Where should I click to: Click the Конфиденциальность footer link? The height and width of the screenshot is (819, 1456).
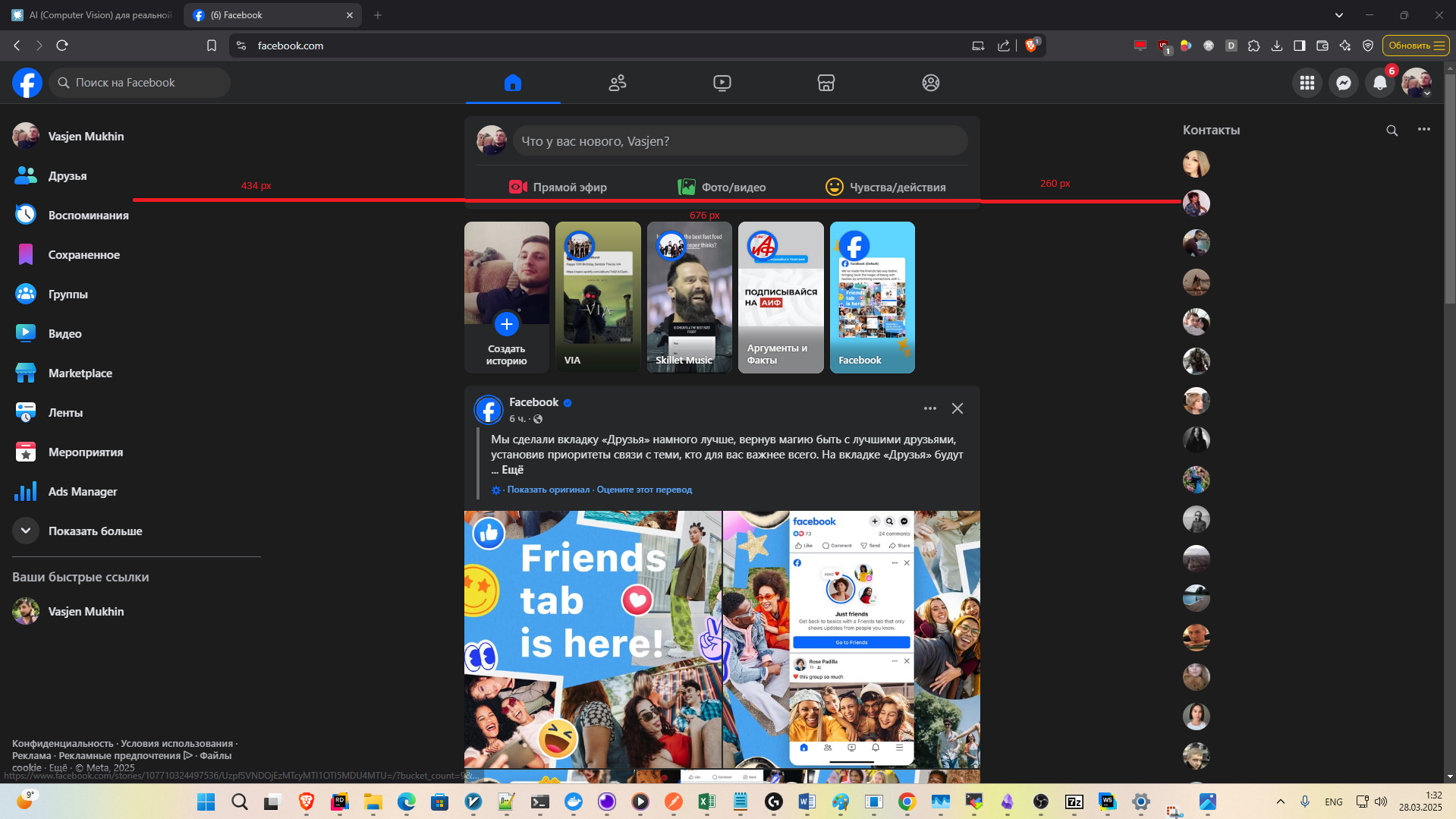(62, 744)
